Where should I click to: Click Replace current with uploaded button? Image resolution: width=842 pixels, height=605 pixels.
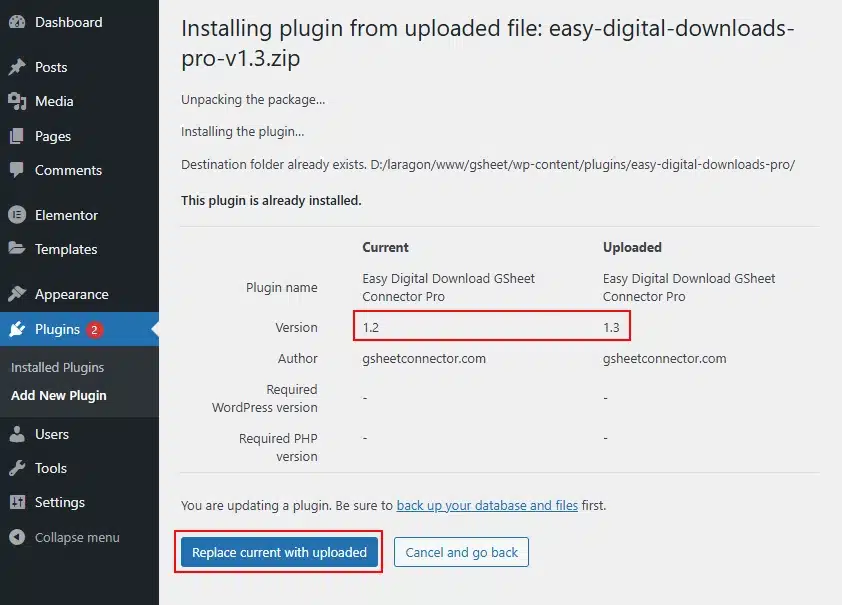point(279,552)
